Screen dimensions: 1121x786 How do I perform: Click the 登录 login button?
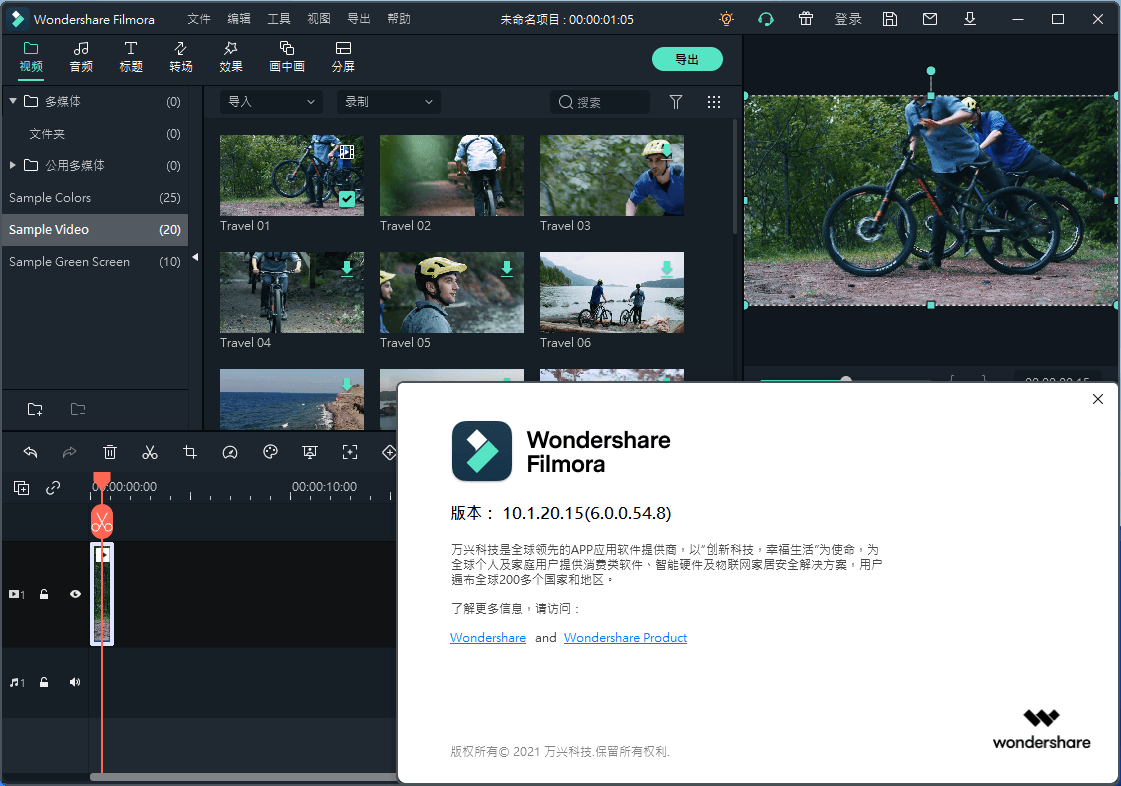click(848, 19)
